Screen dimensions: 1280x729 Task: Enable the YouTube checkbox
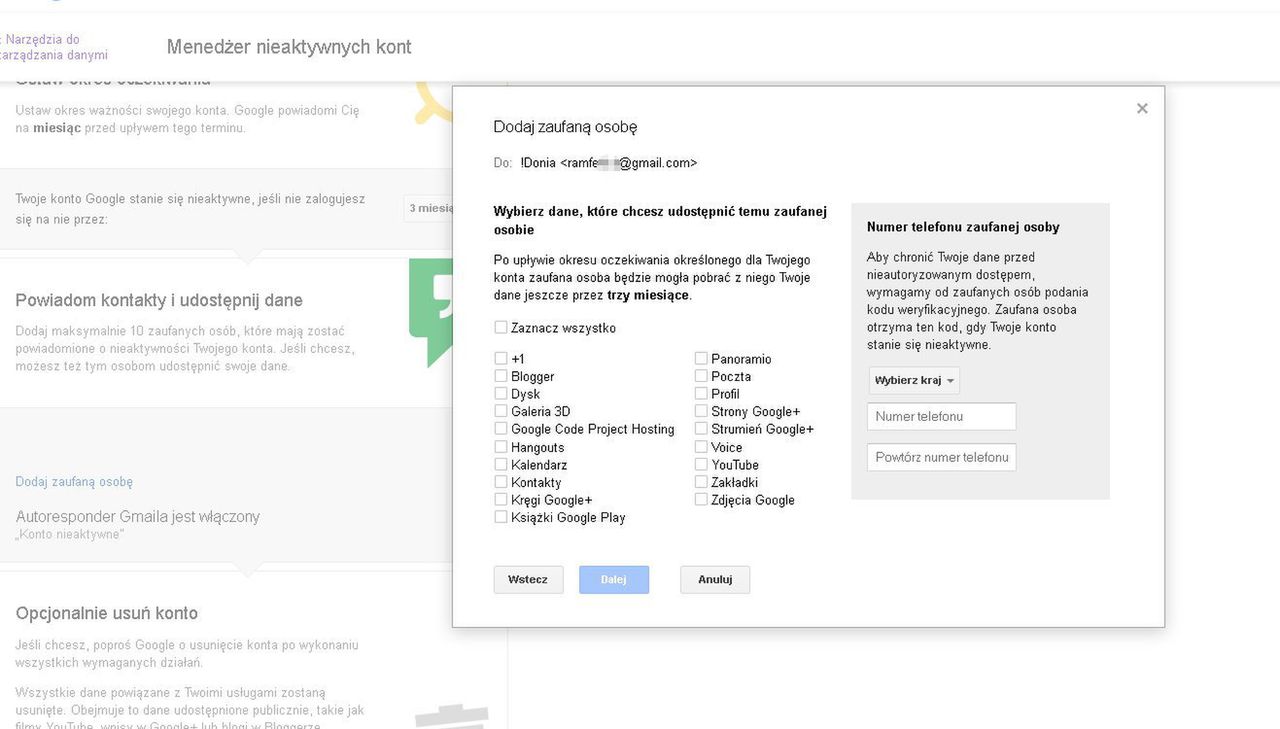tap(701, 464)
